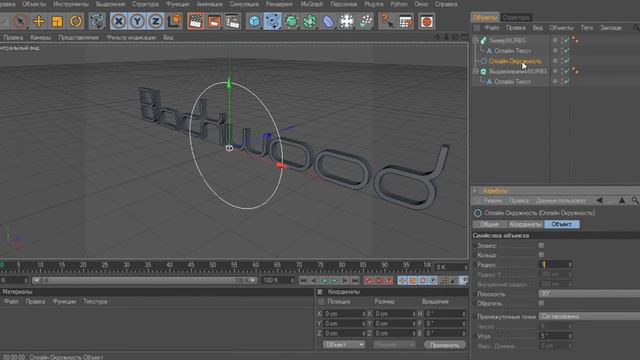Render to picture viewer icon
This screenshot has height=360, width=640.
(214, 21)
